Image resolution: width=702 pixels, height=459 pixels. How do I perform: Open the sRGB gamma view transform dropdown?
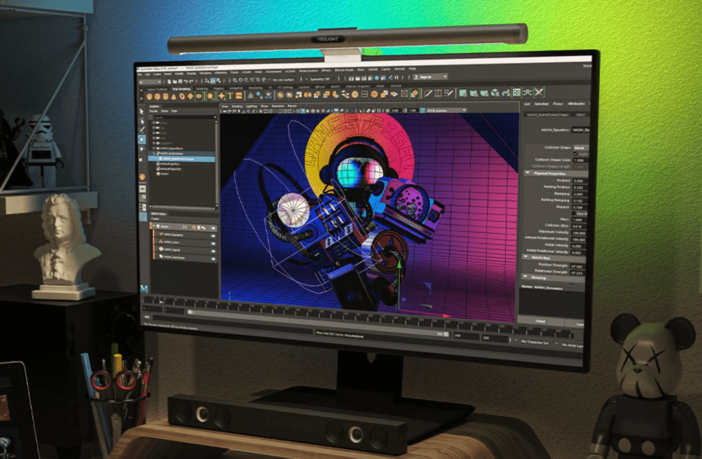[x=445, y=110]
